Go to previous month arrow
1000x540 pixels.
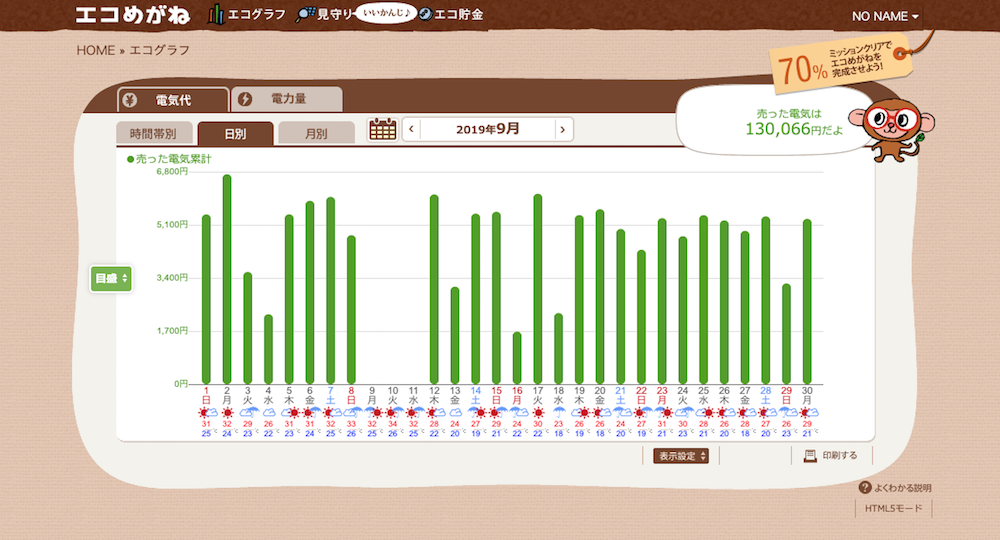tap(411, 129)
